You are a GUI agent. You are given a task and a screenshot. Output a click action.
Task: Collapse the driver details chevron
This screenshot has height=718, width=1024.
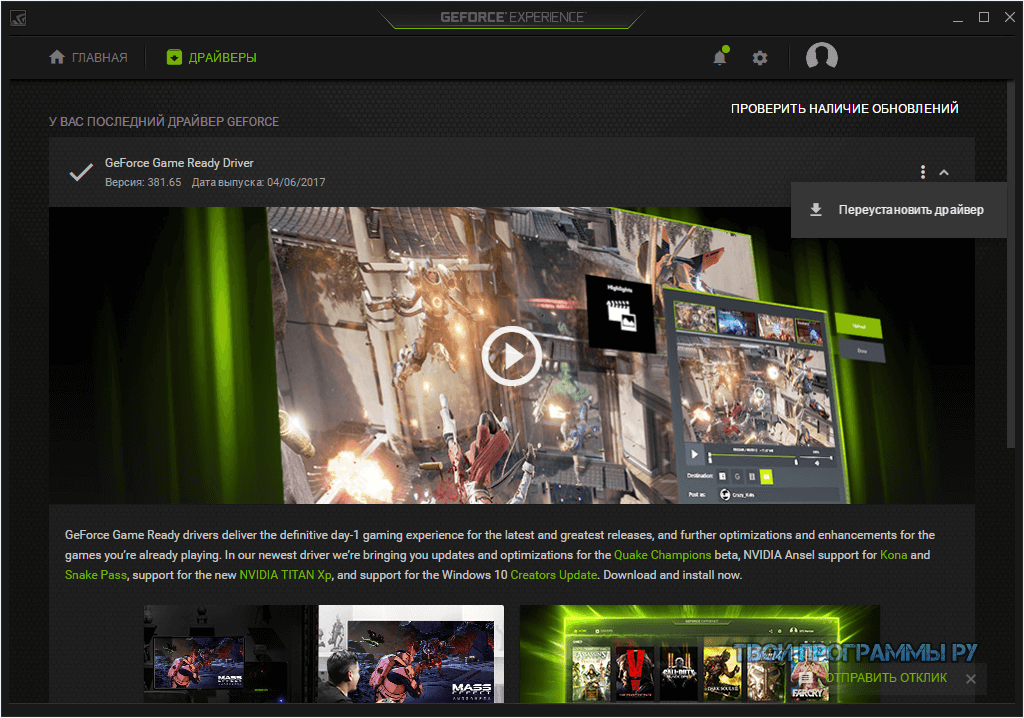coord(944,172)
